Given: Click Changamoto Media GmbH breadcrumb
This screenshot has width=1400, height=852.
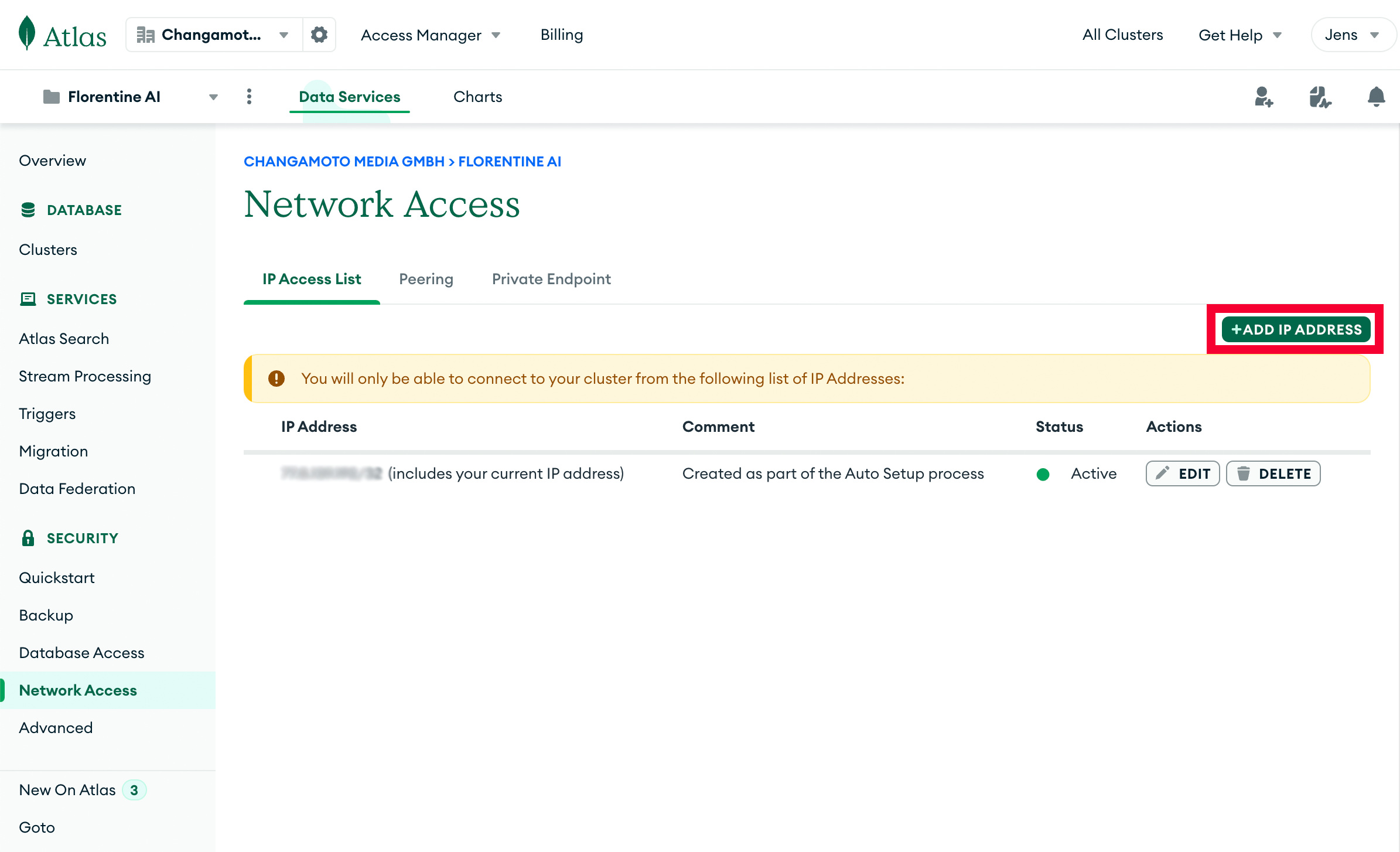Looking at the screenshot, I should click(x=344, y=161).
